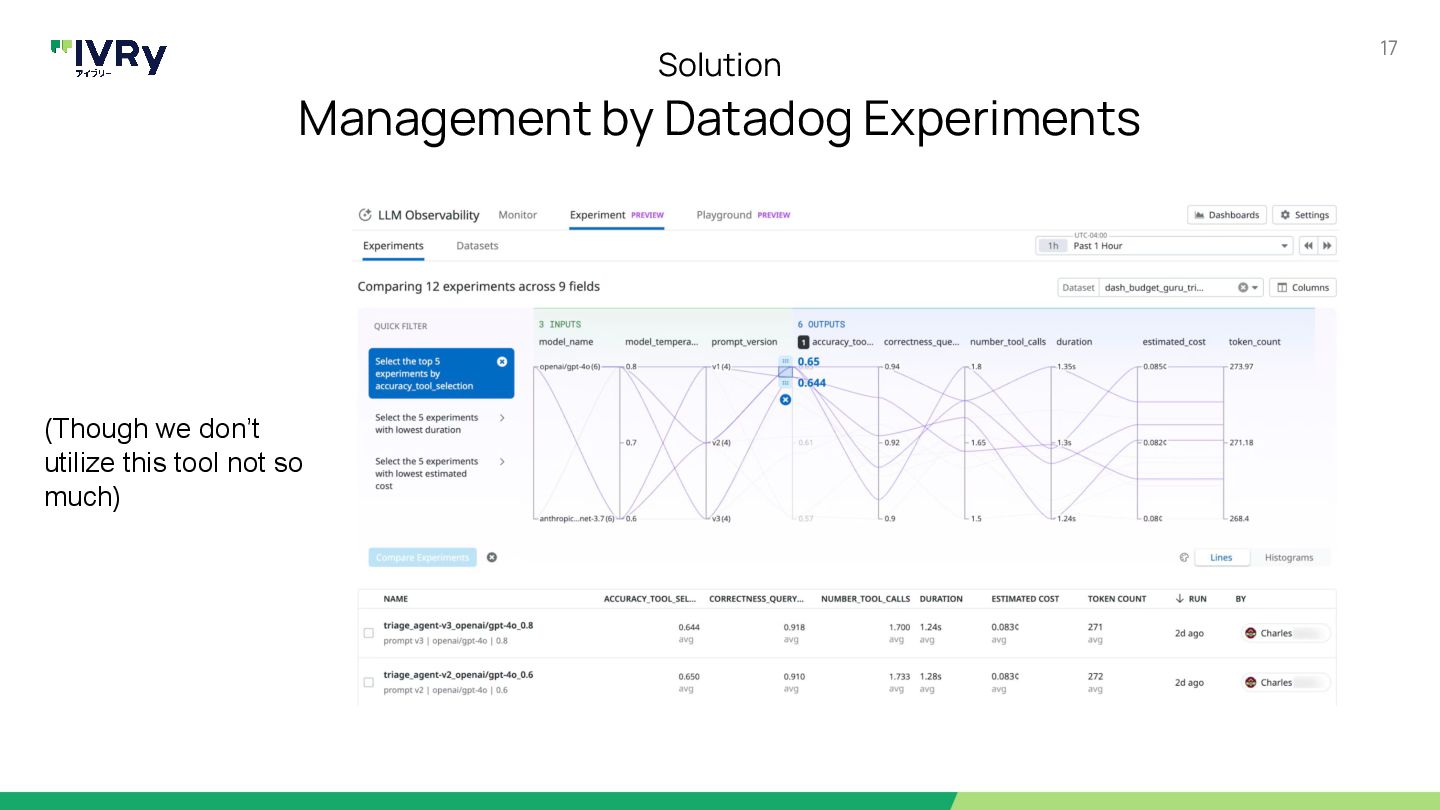
Task: Open the Settings gear button
Action: point(1304,215)
